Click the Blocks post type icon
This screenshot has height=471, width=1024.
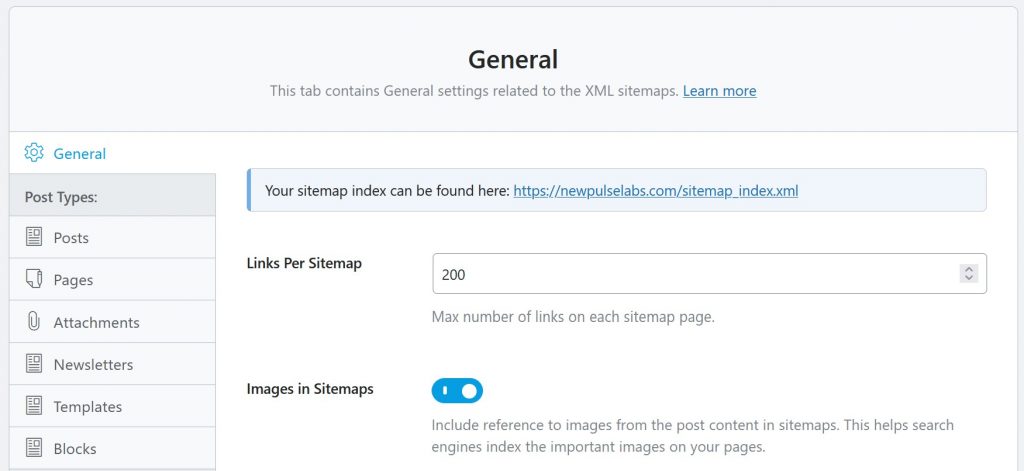click(34, 448)
